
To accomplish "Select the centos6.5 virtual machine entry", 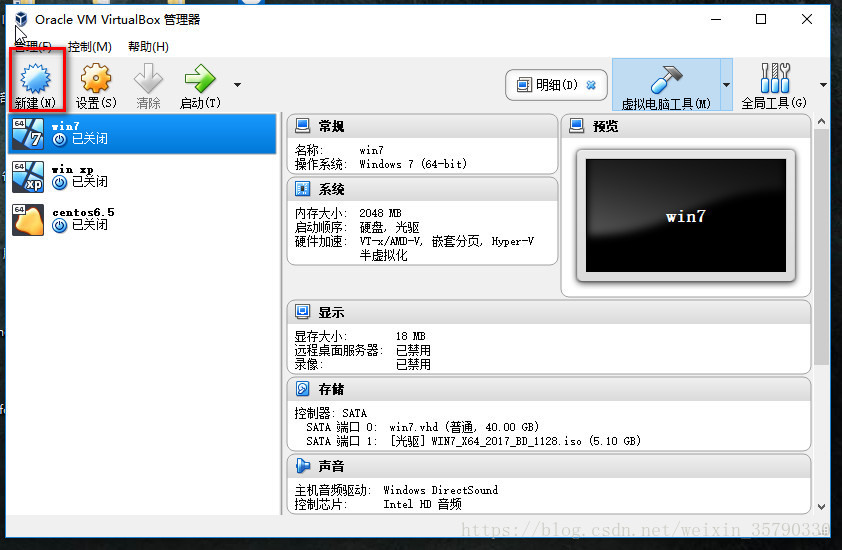I will click(142, 220).
